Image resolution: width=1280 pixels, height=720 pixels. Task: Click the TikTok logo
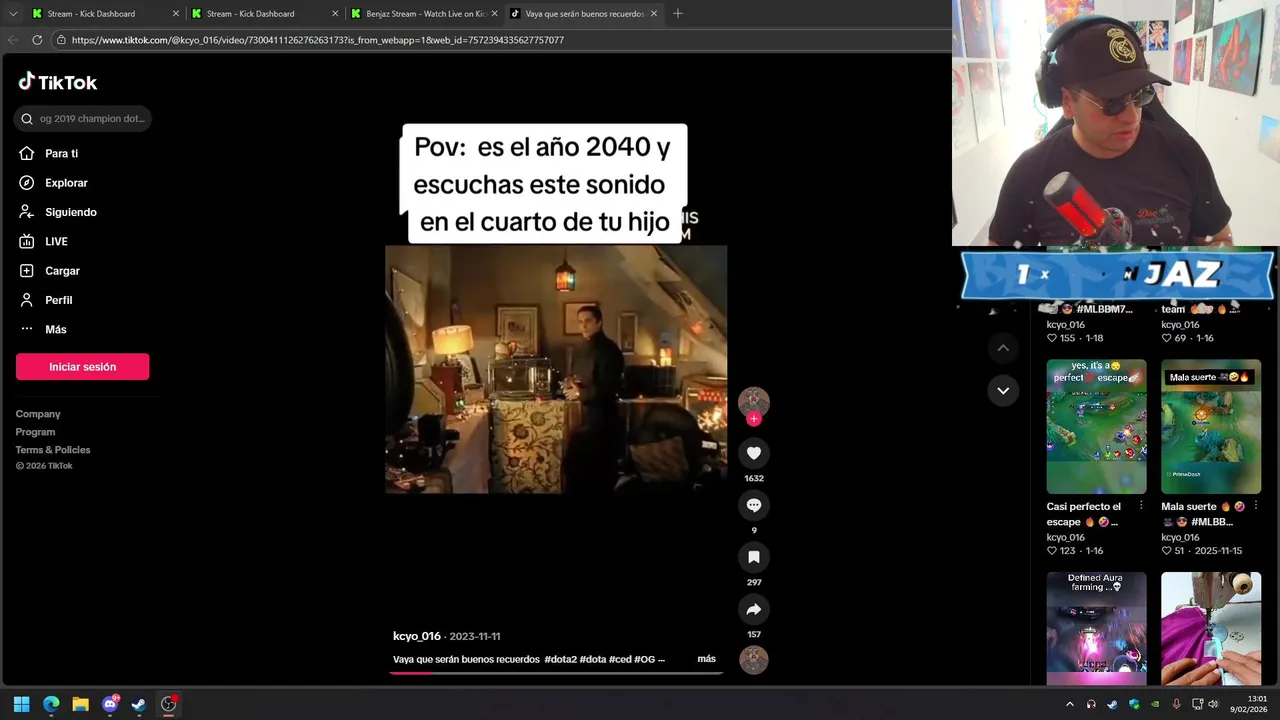(x=57, y=82)
